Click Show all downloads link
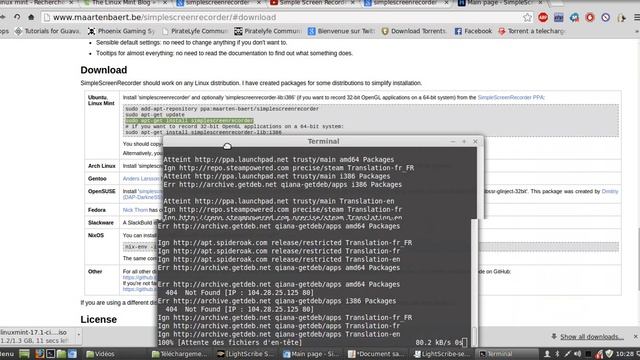Viewport: 640px width, 360px height. [591, 337]
